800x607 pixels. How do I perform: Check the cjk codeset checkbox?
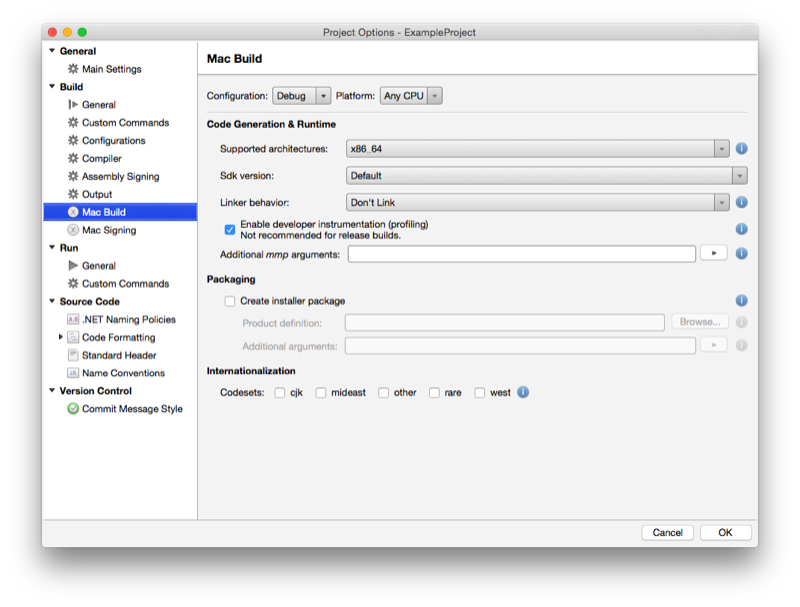click(280, 392)
